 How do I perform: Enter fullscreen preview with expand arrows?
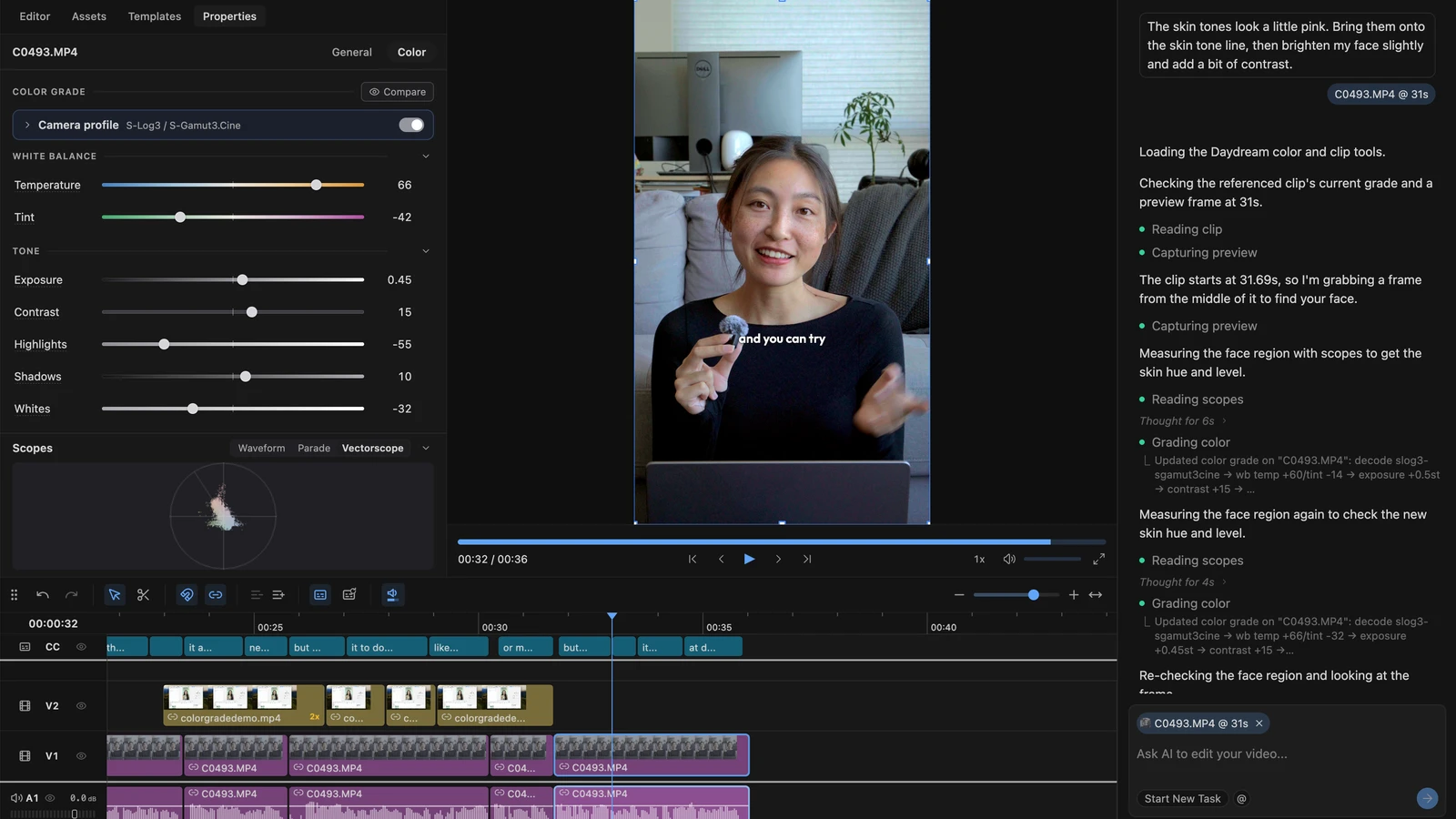(1098, 559)
